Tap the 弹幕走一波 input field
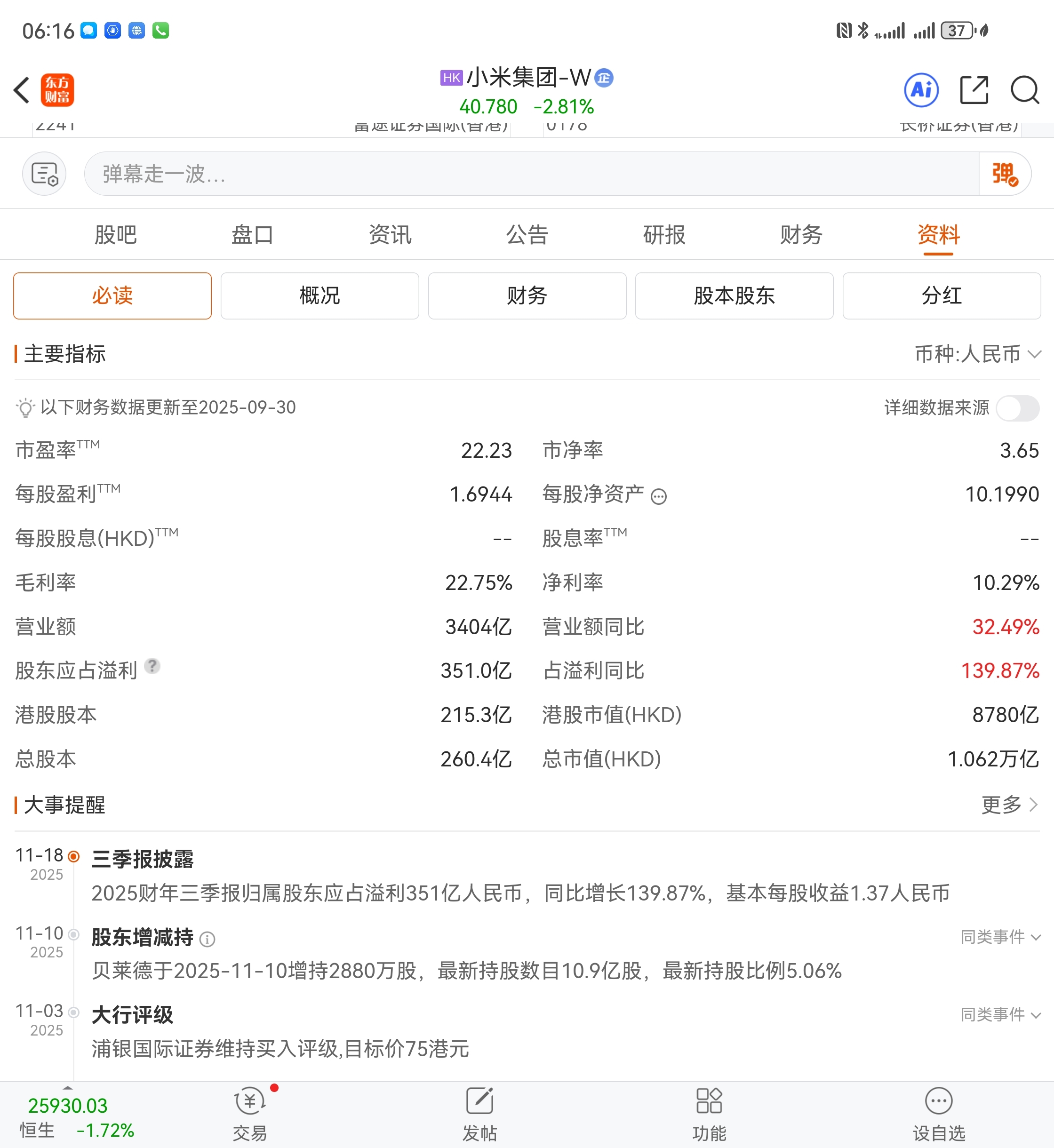This screenshot has height=1148, width=1054. pos(530,174)
